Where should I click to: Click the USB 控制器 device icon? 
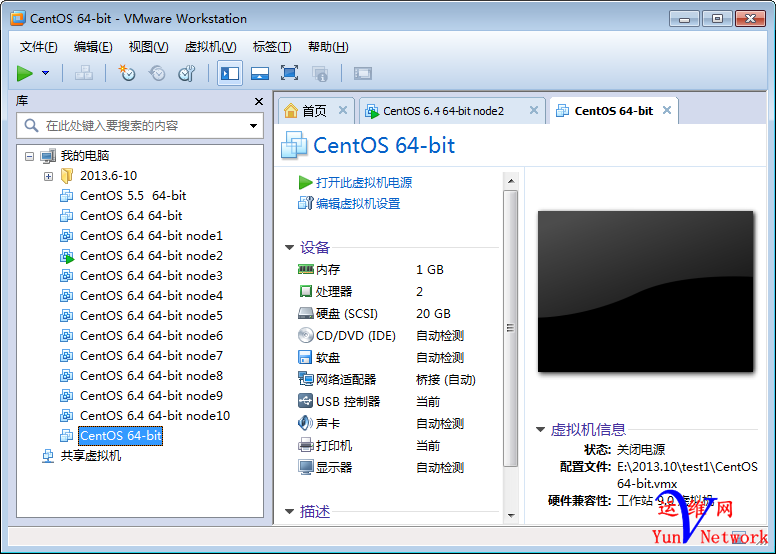coord(305,401)
